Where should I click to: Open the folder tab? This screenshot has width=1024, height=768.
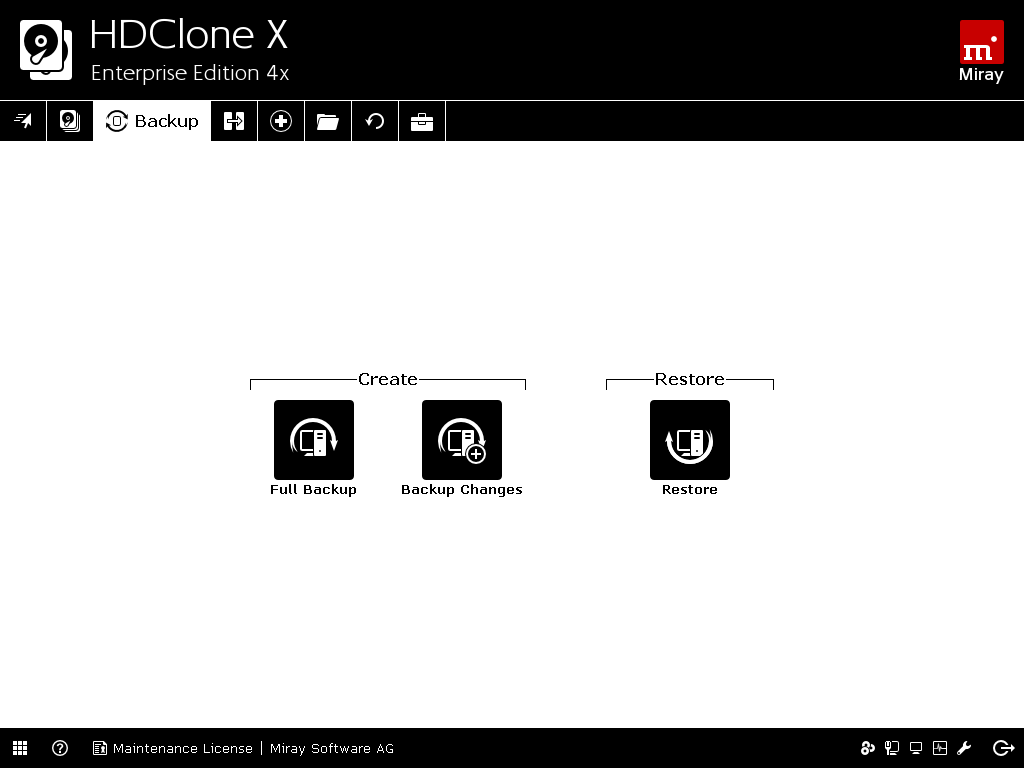(328, 121)
